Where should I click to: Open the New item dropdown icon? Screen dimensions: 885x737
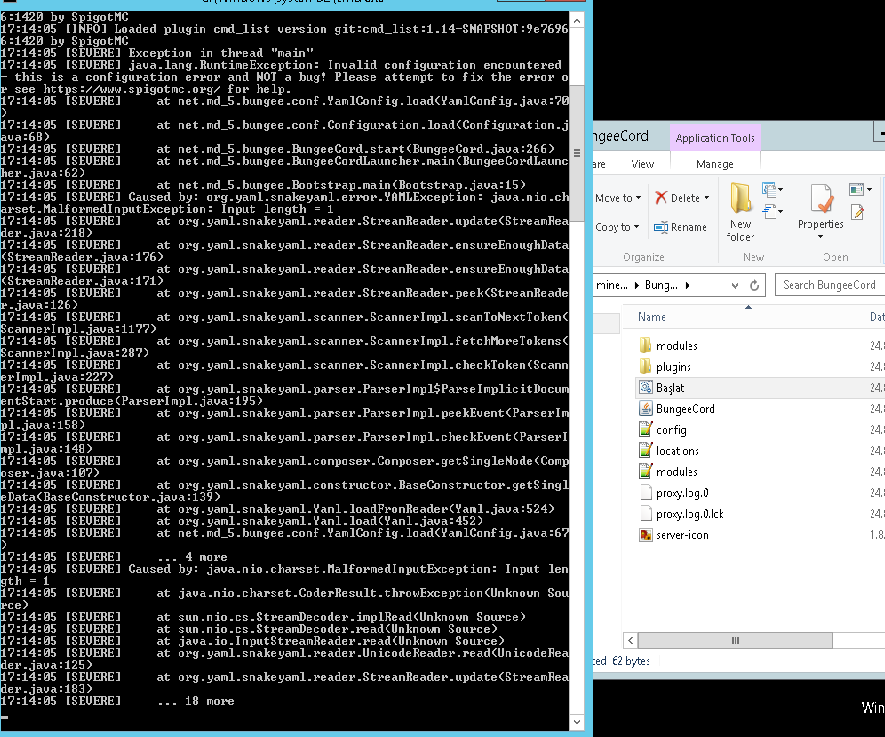point(772,189)
